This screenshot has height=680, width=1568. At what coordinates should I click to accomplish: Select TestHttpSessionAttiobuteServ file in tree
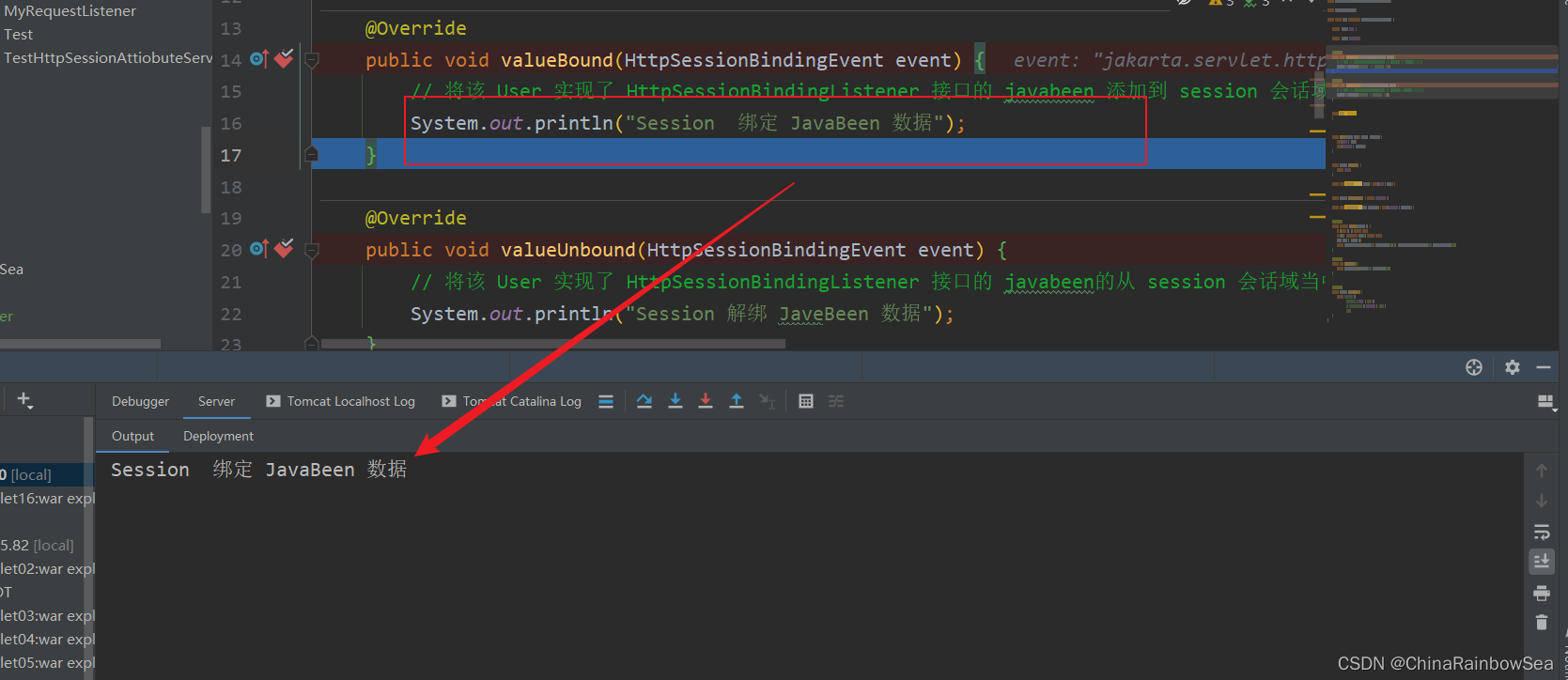[x=106, y=58]
